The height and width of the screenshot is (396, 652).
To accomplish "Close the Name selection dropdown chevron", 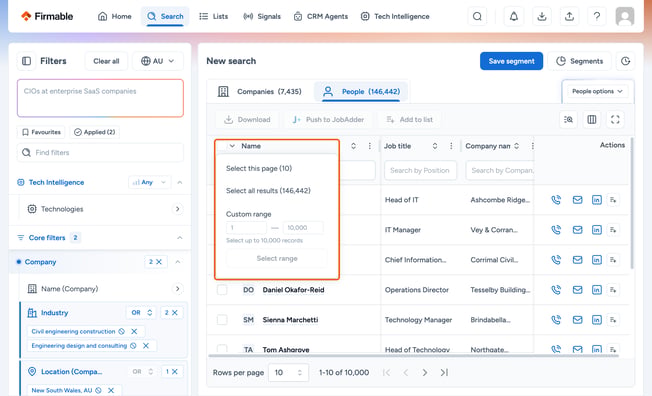I will point(232,146).
